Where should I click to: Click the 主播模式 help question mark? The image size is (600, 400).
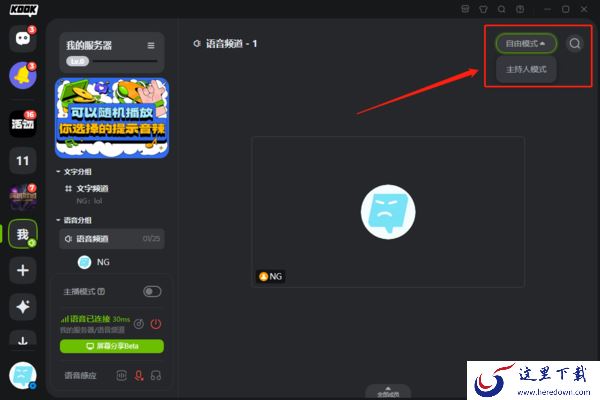tap(101, 292)
